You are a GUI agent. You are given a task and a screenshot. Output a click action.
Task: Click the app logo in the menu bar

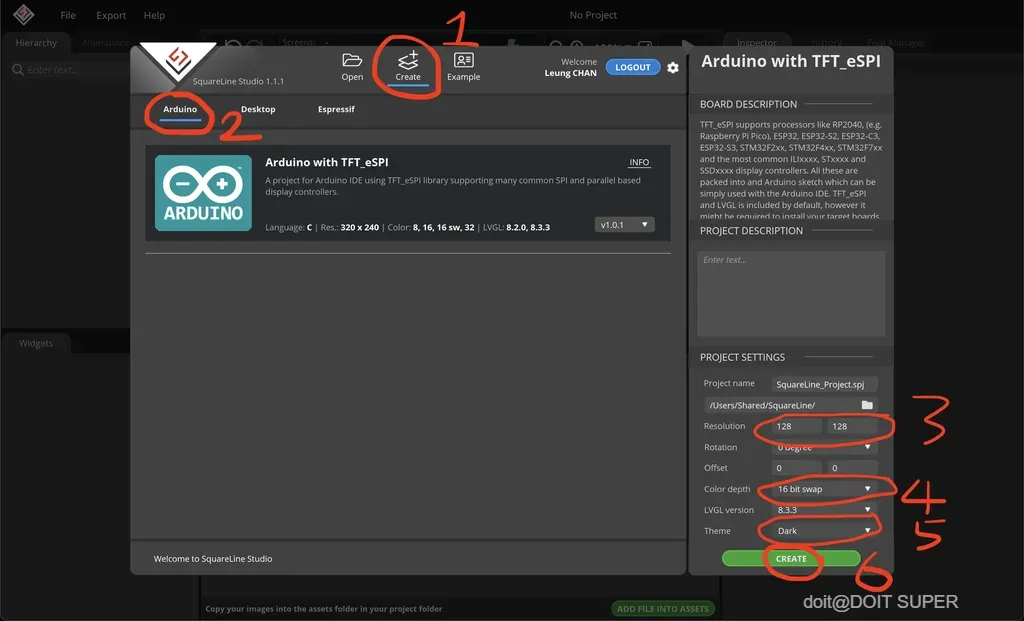coord(24,14)
